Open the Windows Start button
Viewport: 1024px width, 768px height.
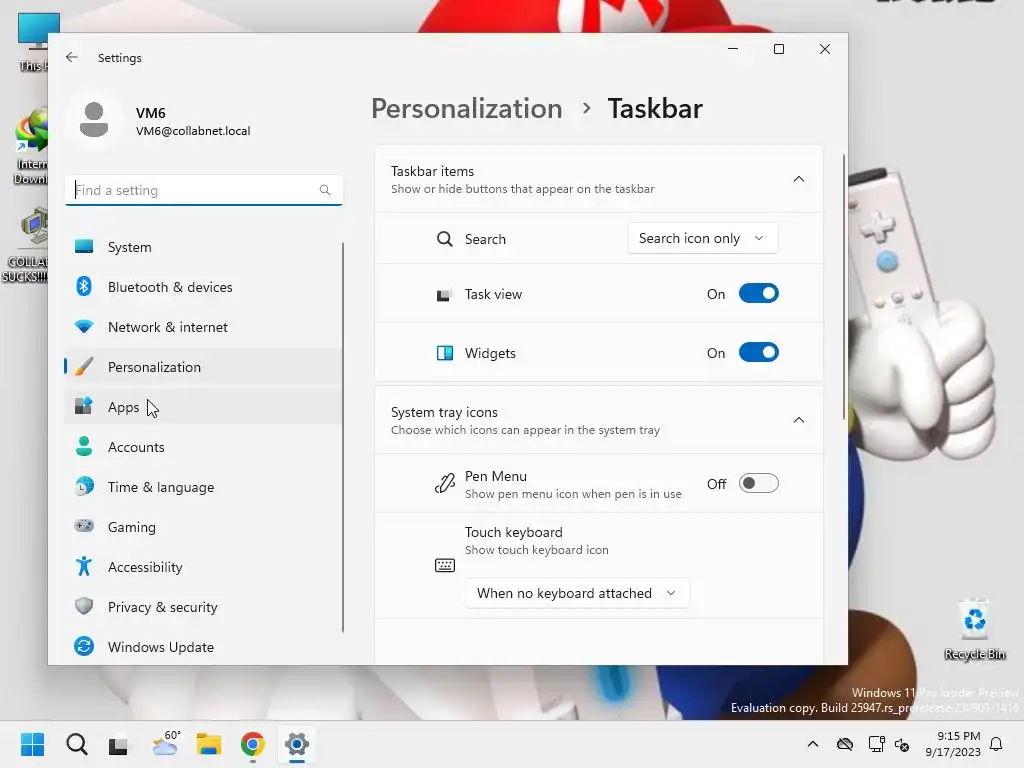32,744
